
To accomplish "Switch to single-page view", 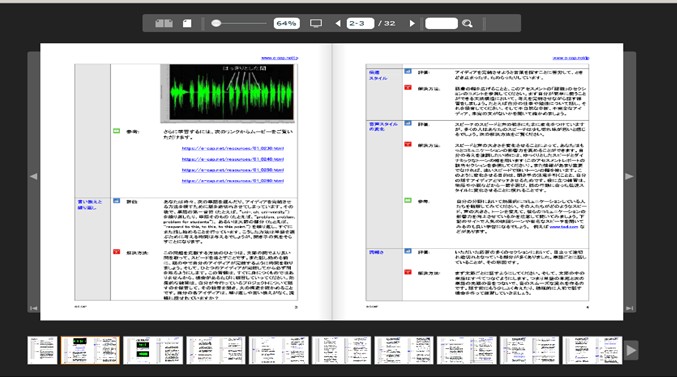I will tap(187, 23).
